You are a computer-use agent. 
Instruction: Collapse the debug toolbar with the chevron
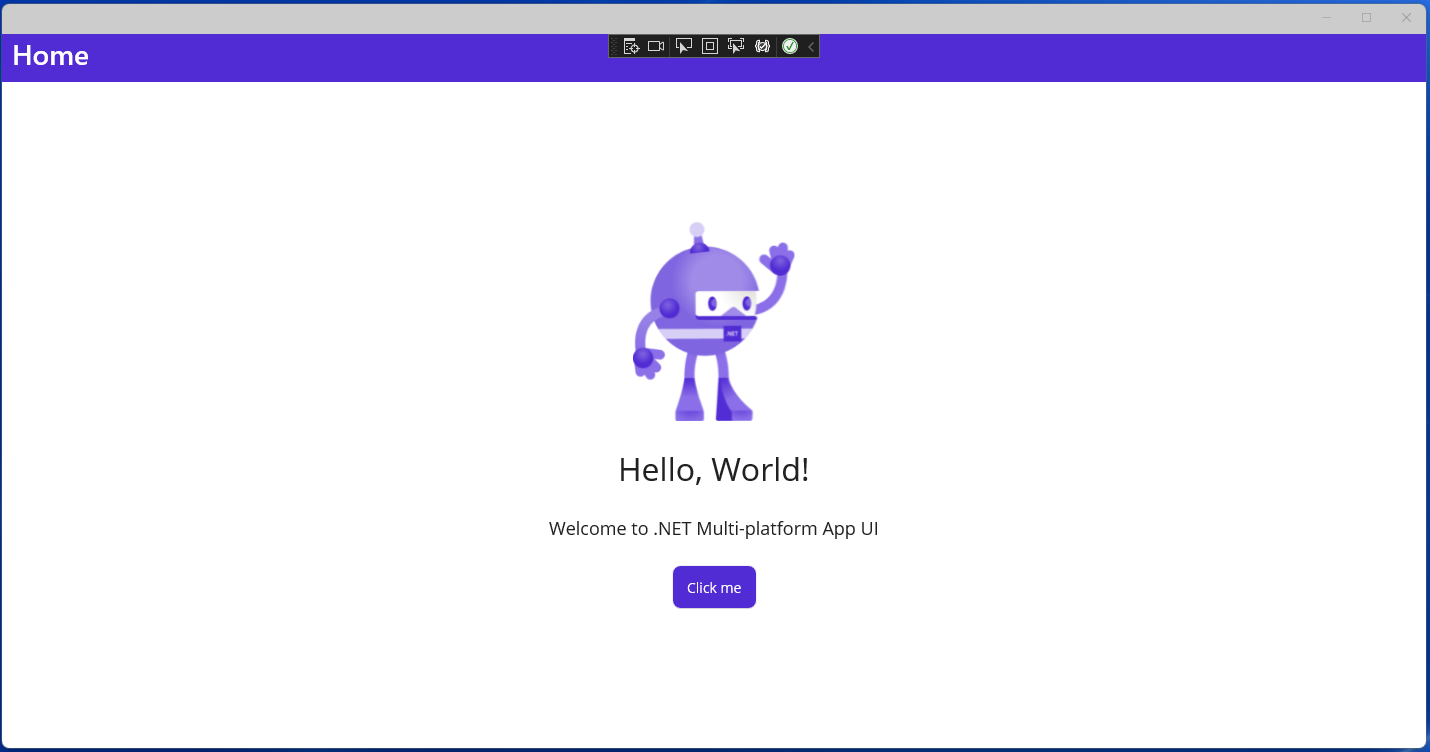pyautogui.click(x=811, y=46)
